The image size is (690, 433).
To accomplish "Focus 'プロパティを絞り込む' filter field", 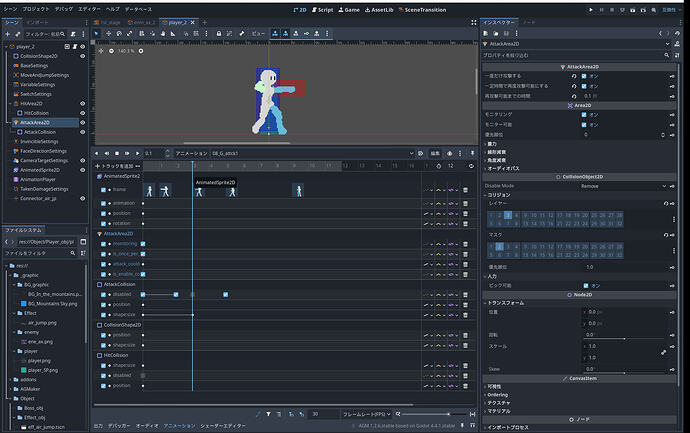I will click(x=574, y=55).
